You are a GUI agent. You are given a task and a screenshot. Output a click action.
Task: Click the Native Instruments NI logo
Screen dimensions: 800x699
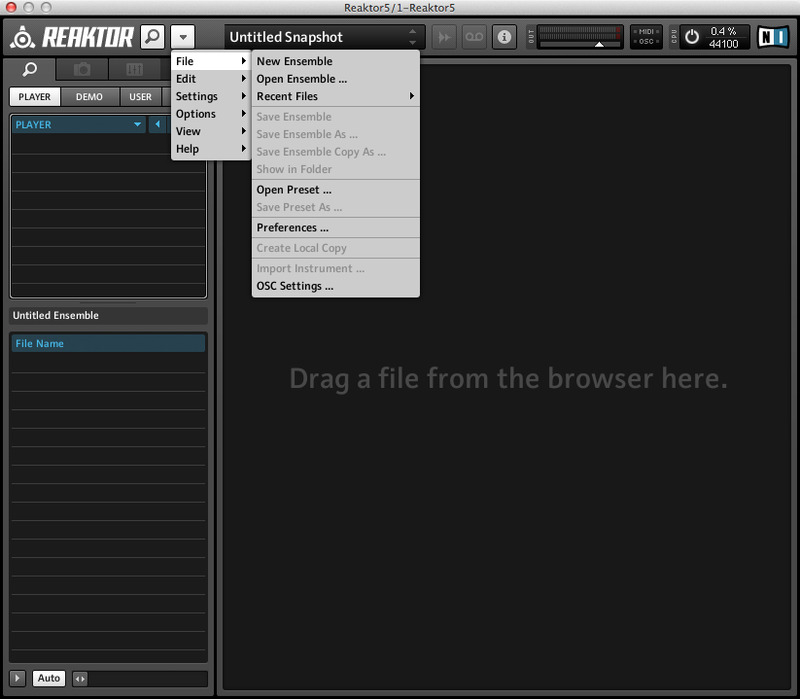[x=771, y=37]
